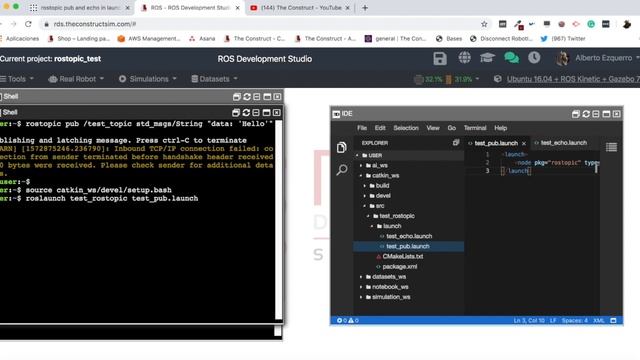Open the Datasets dropdown
The height and width of the screenshot is (360, 640).
214,79
